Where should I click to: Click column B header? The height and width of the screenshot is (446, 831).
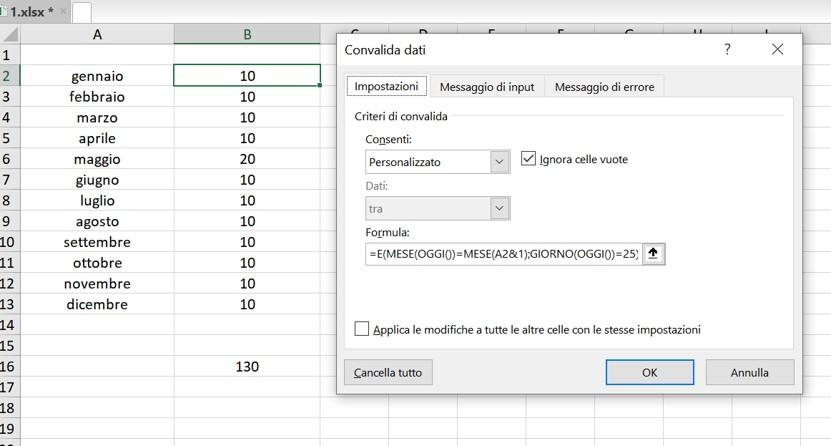tap(247, 35)
